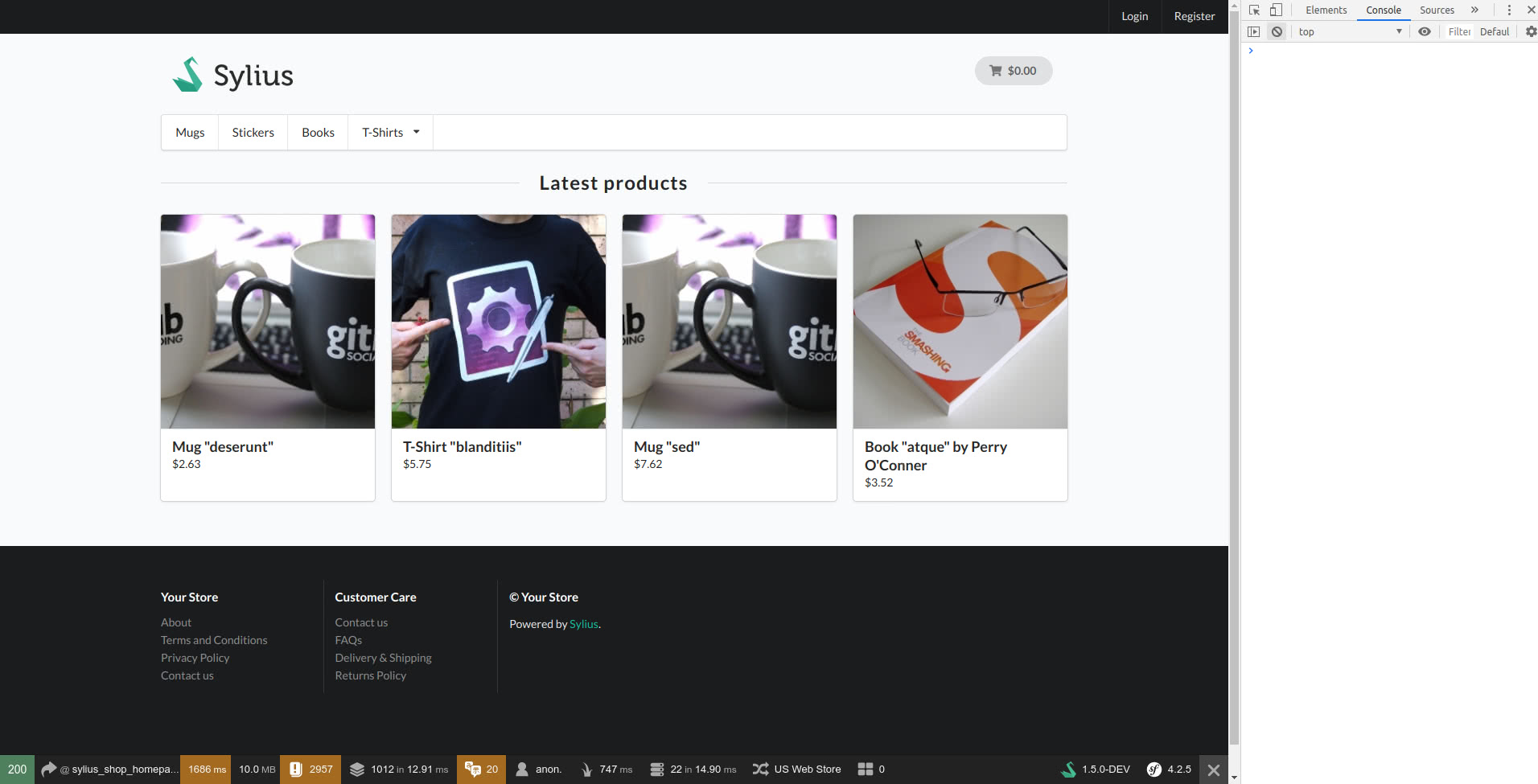Open the DevTools three-dot menu

pos(1509,10)
